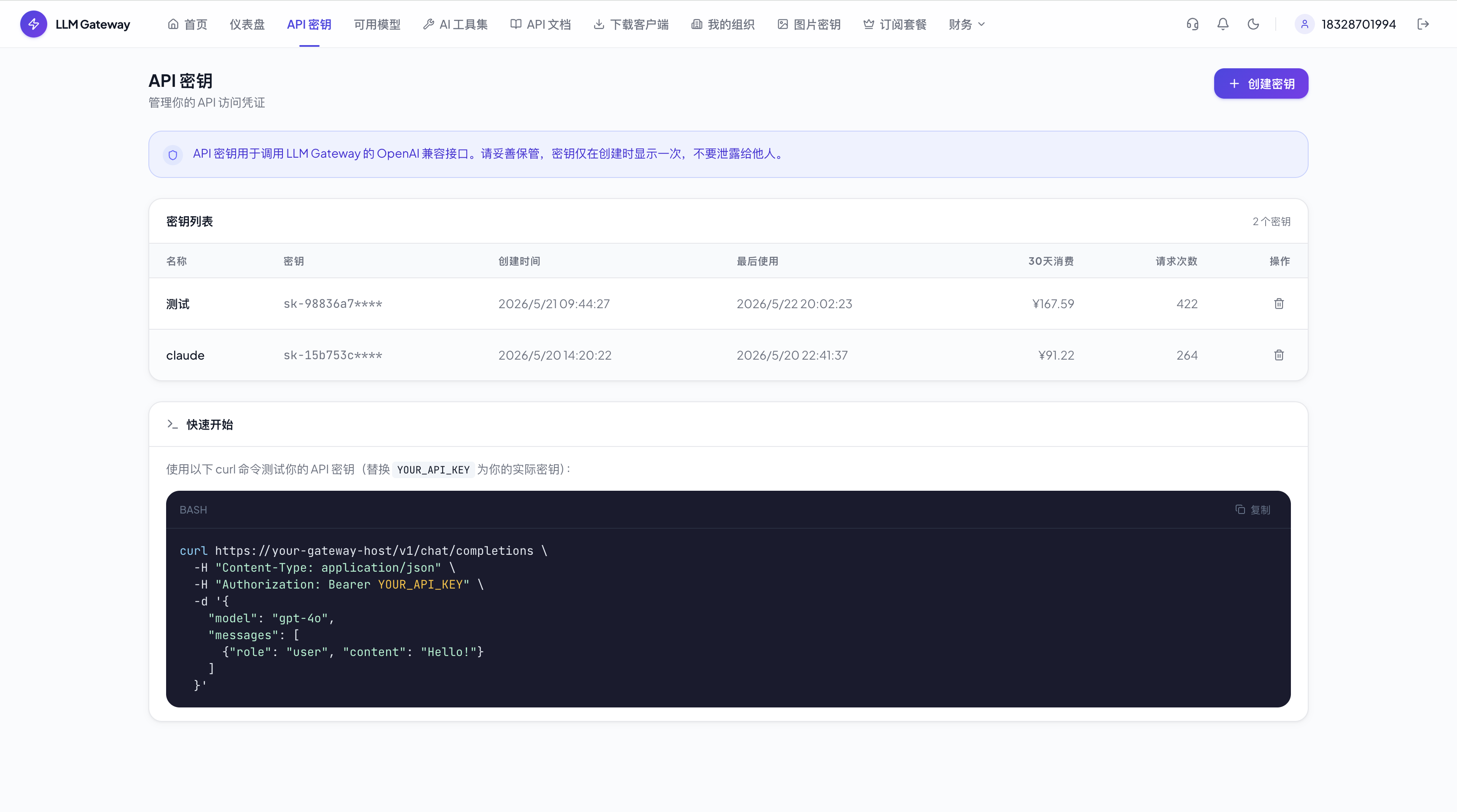This screenshot has width=1457, height=812.
Task: Click the 最后使用 column header
Action: [x=757, y=261]
